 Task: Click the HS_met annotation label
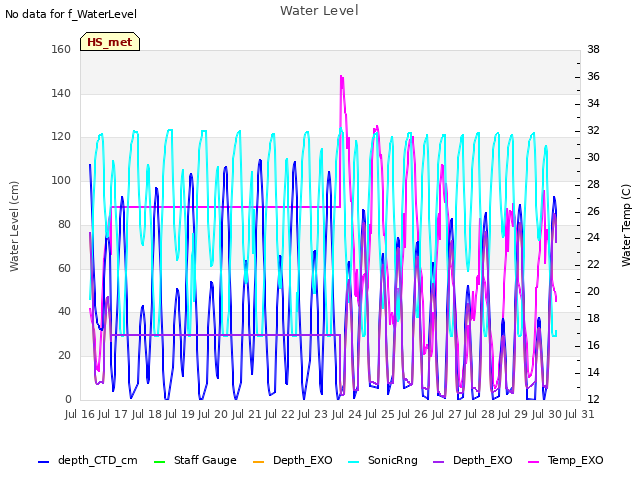110,42
